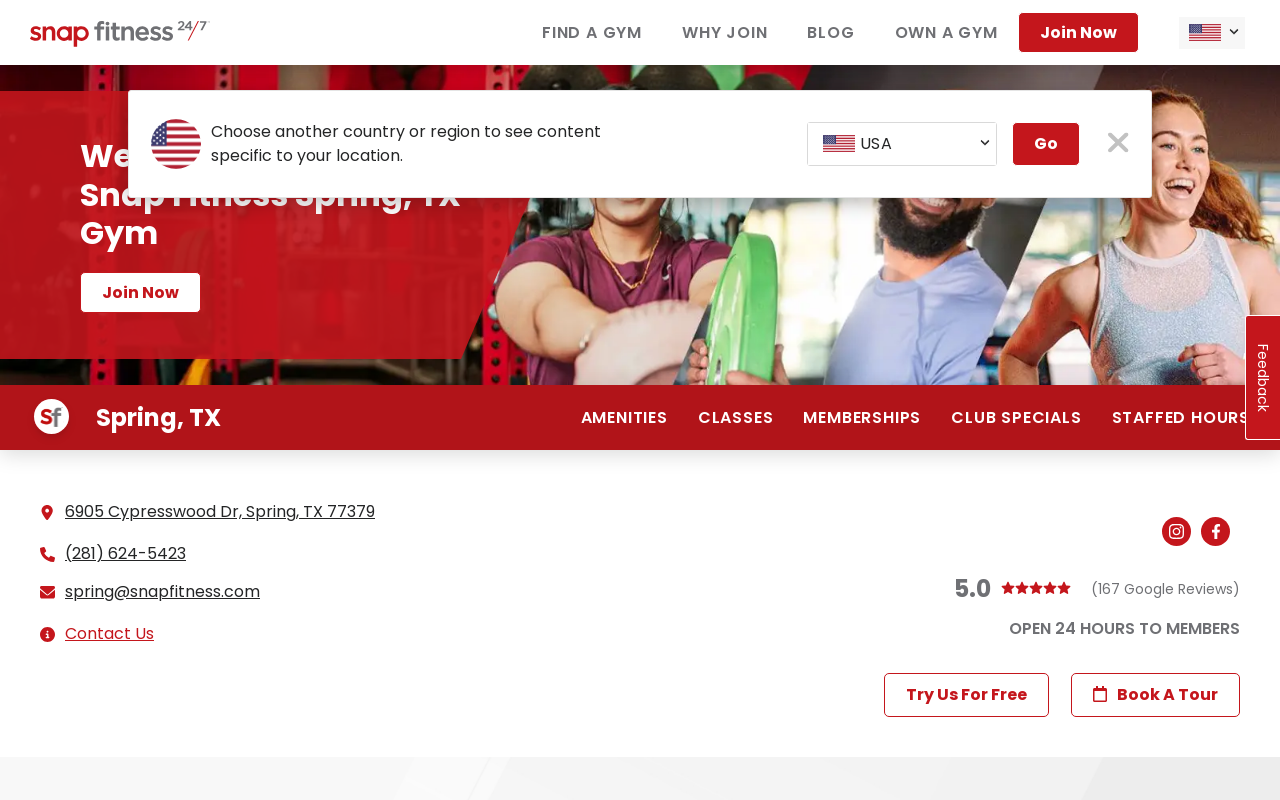
Task: Confirm country with the Go button
Action: click(1046, 144)
